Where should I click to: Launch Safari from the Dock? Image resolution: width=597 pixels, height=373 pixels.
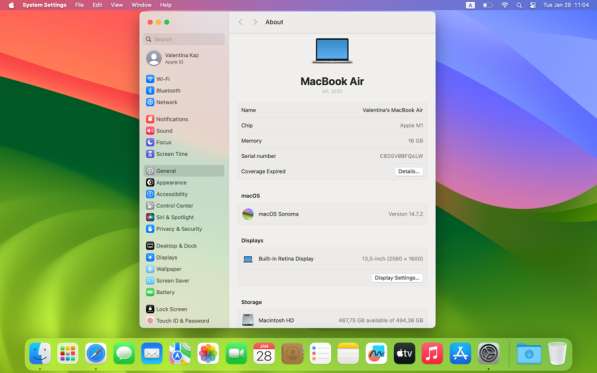coord(96,354)
